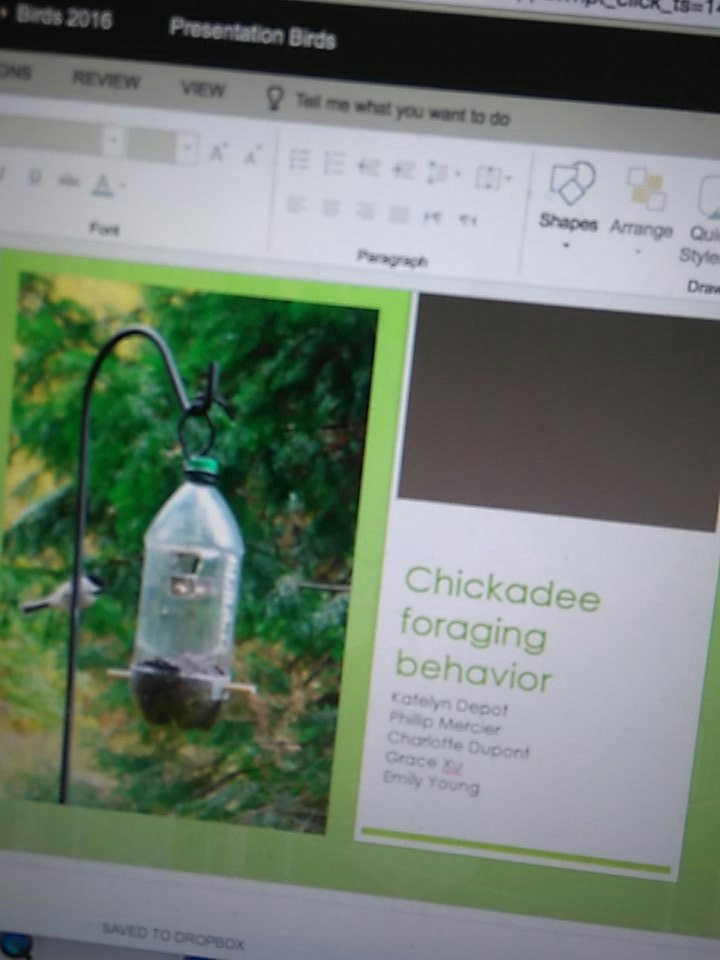Click the name 'Philip Mercier'
720x960 pixels.
[x=444, y=724]
